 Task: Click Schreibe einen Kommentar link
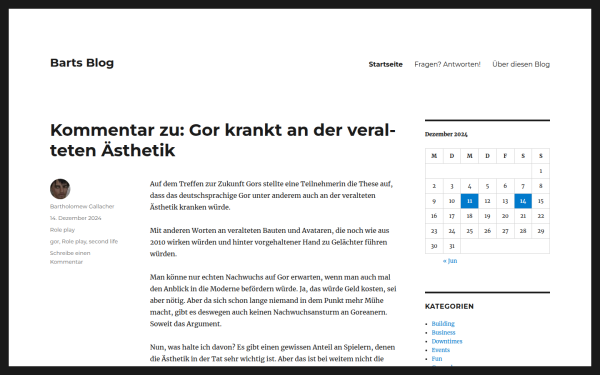(70, 258)
